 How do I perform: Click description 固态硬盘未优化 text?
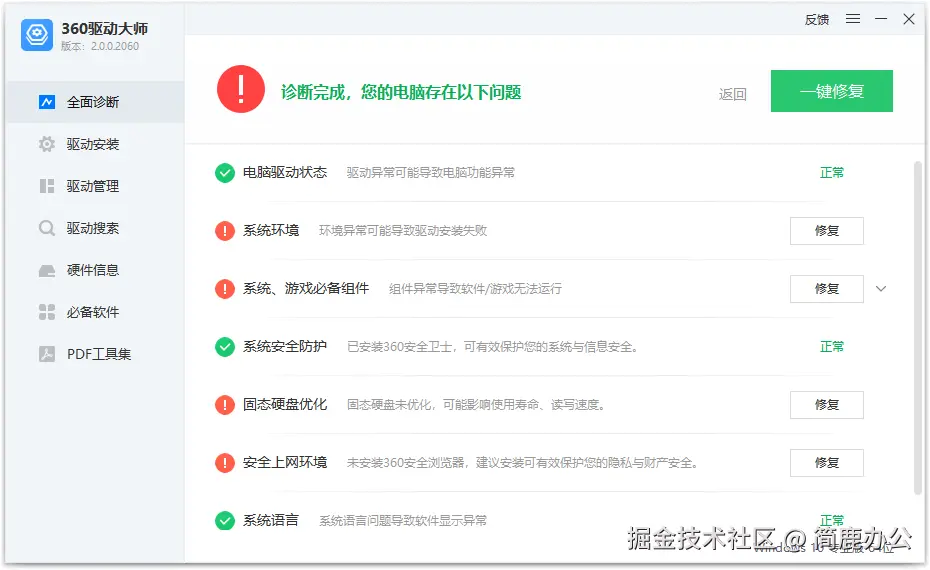click(476, 405)
